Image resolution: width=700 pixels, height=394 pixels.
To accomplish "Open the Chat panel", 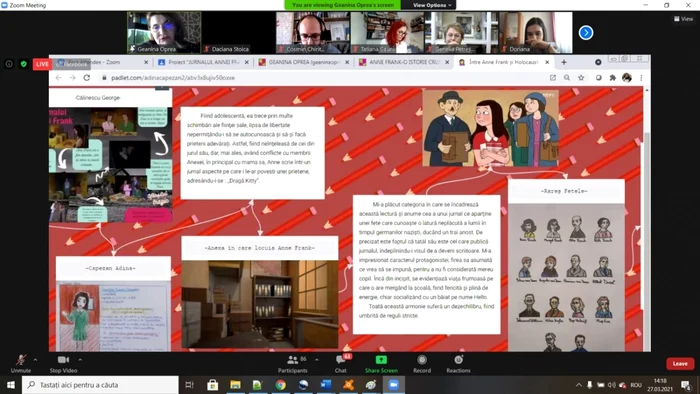I will (341, 363).
